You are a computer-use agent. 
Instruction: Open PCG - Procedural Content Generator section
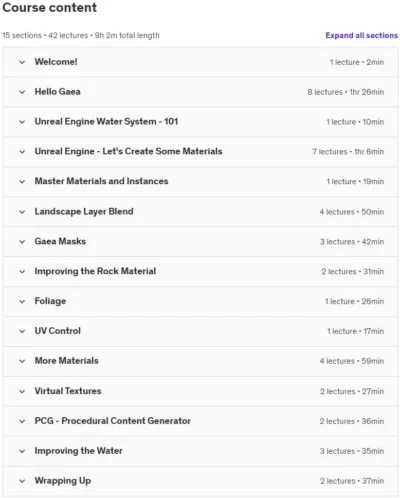(113, 421)
